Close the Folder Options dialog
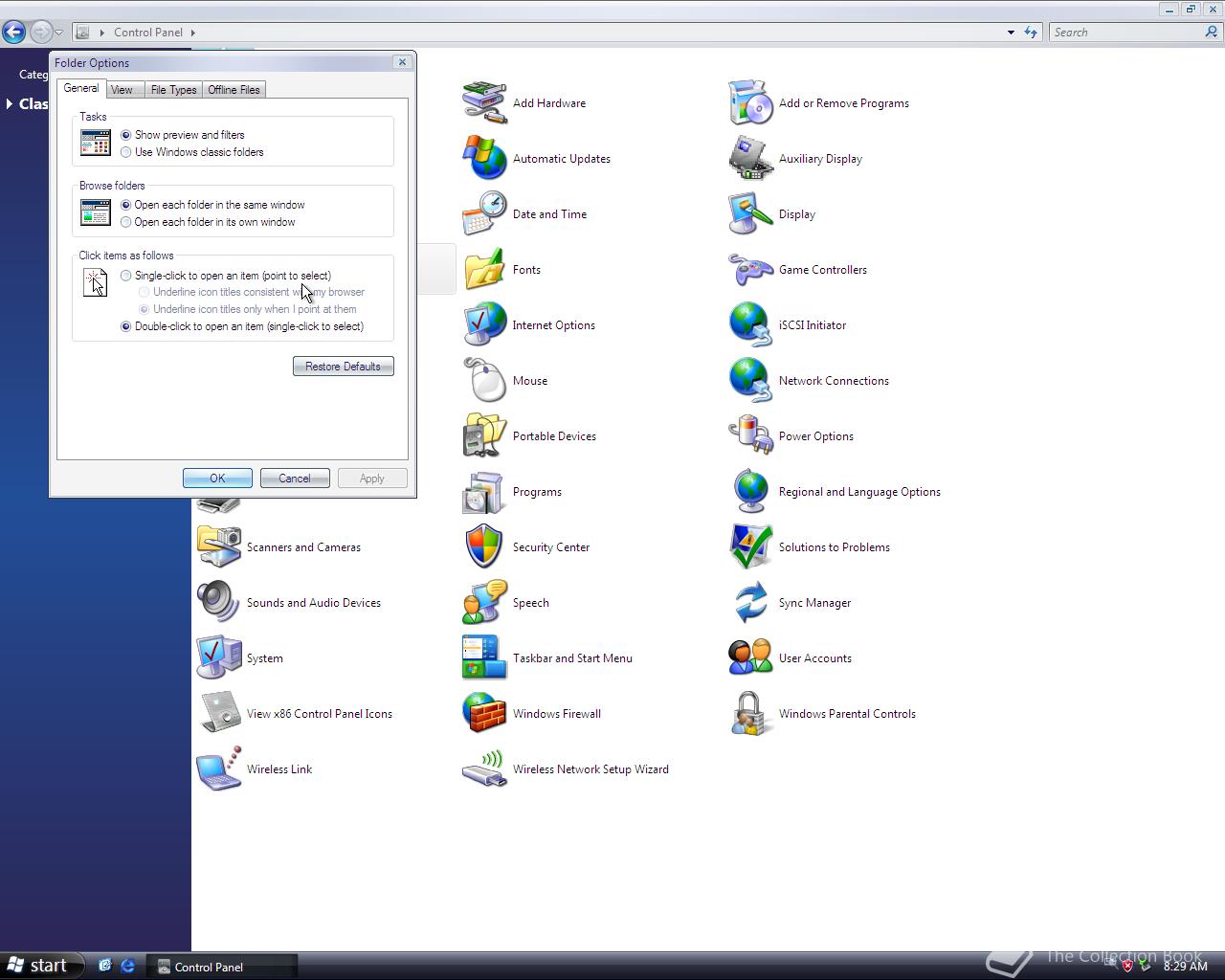1225x980 pixels. pos(402,62)
